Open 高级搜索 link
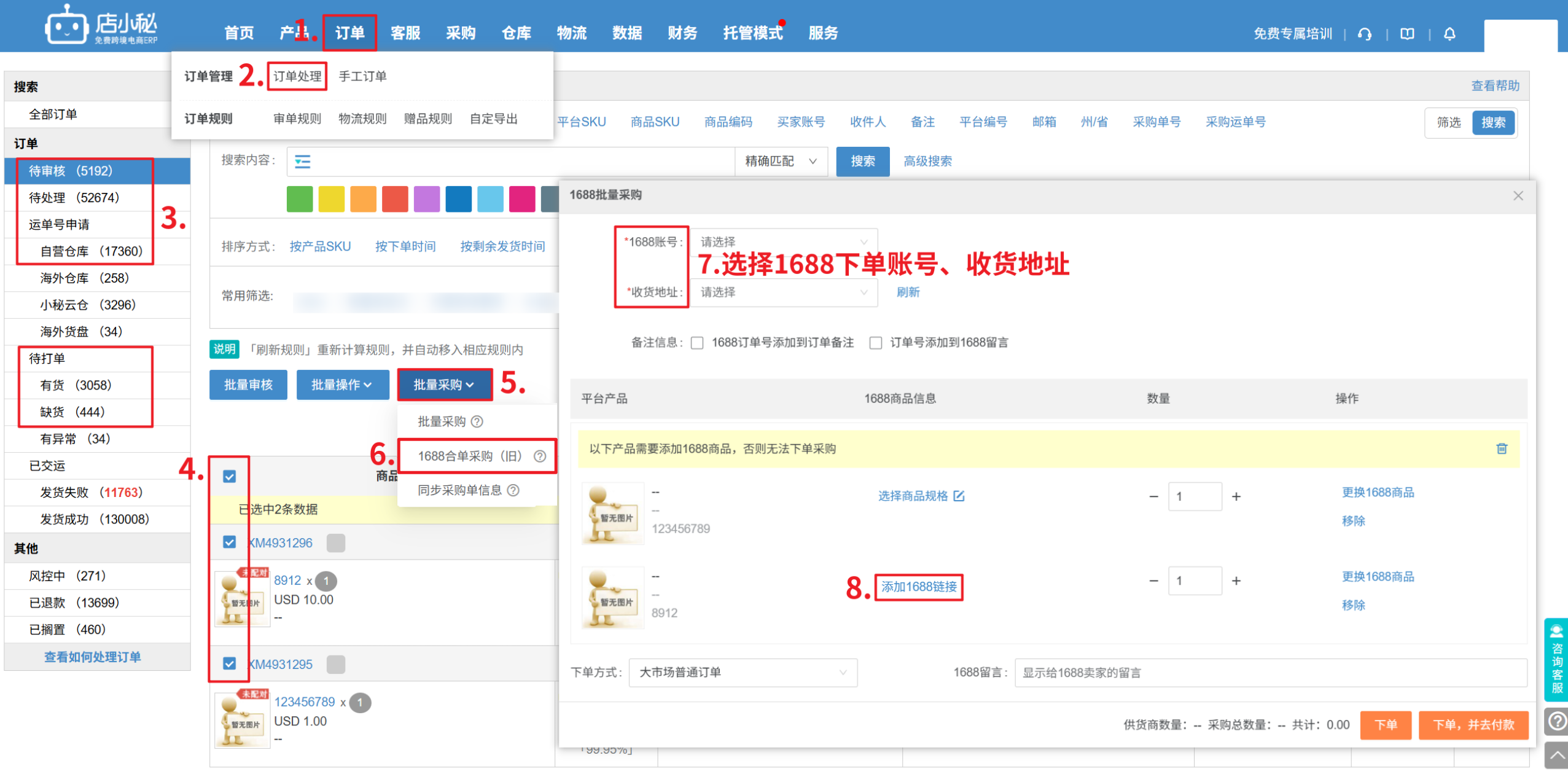This screenshot has height=774, width=1568. [x=928, y=162]
